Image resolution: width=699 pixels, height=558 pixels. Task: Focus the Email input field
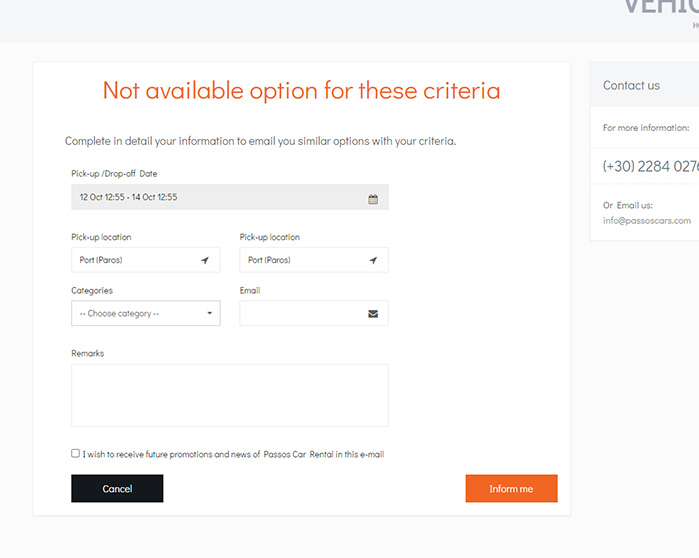pos(302,314)
